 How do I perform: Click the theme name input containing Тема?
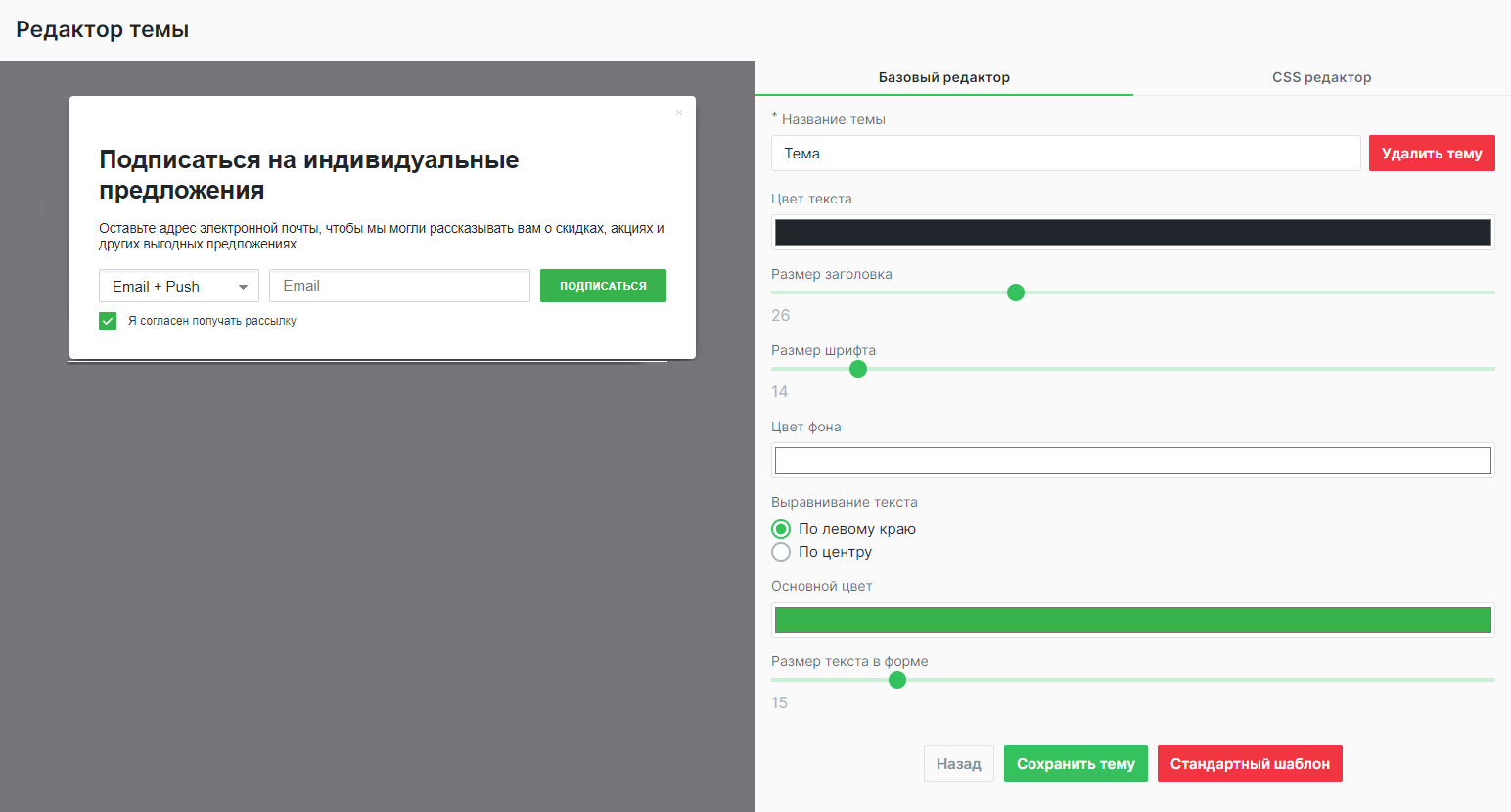click(1066, 153)
